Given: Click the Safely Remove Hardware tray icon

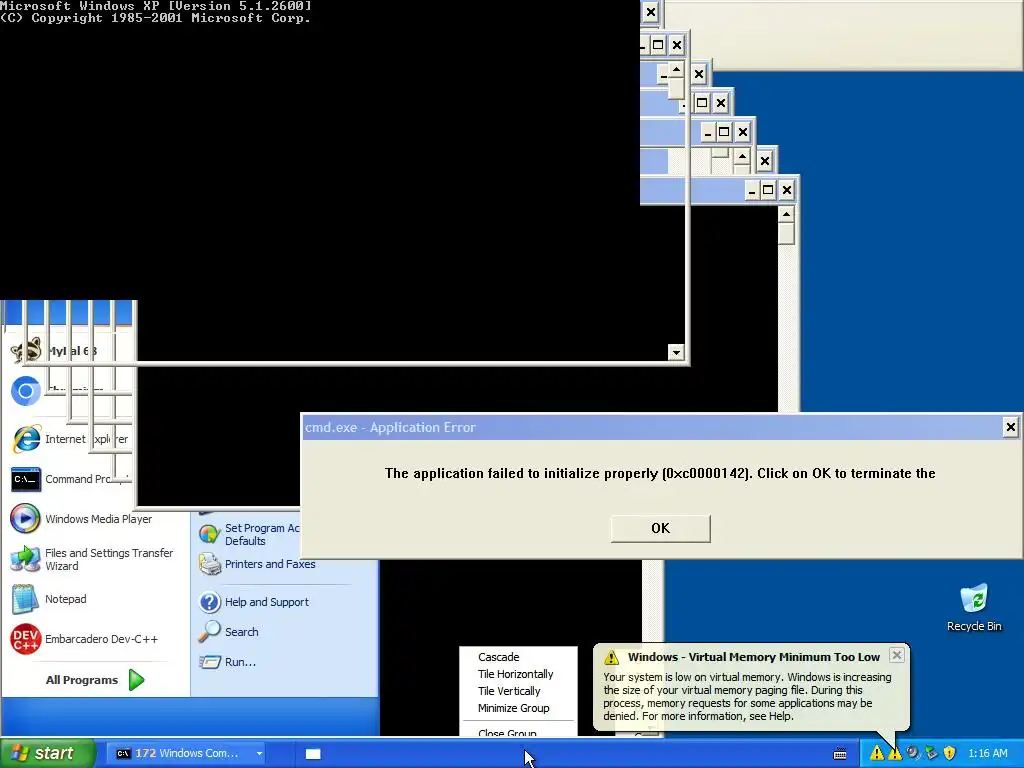Looking at the screenshot, I should (931, 753).
